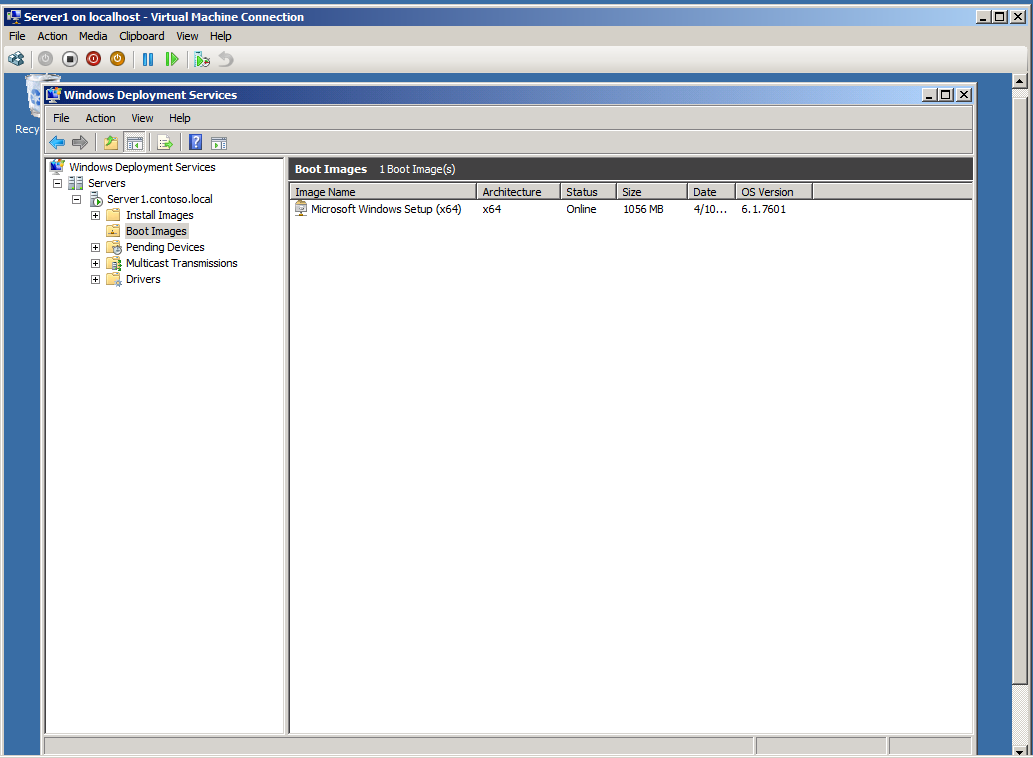Collapse the Servers tree node
This screenshot has width=1033, height=758.
pos(58,183)
